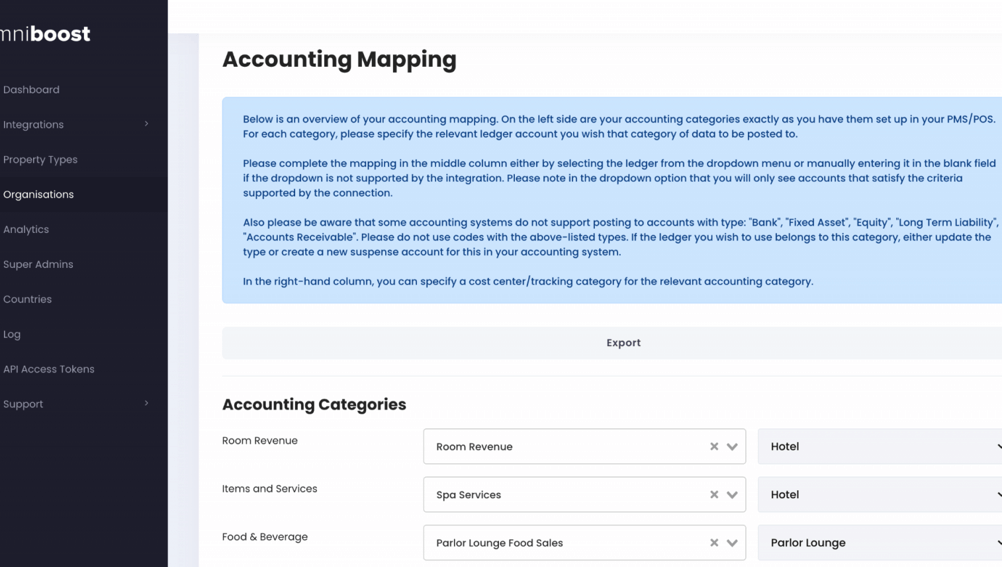
Task: Navigate to Super Admins
Action: 38,265
